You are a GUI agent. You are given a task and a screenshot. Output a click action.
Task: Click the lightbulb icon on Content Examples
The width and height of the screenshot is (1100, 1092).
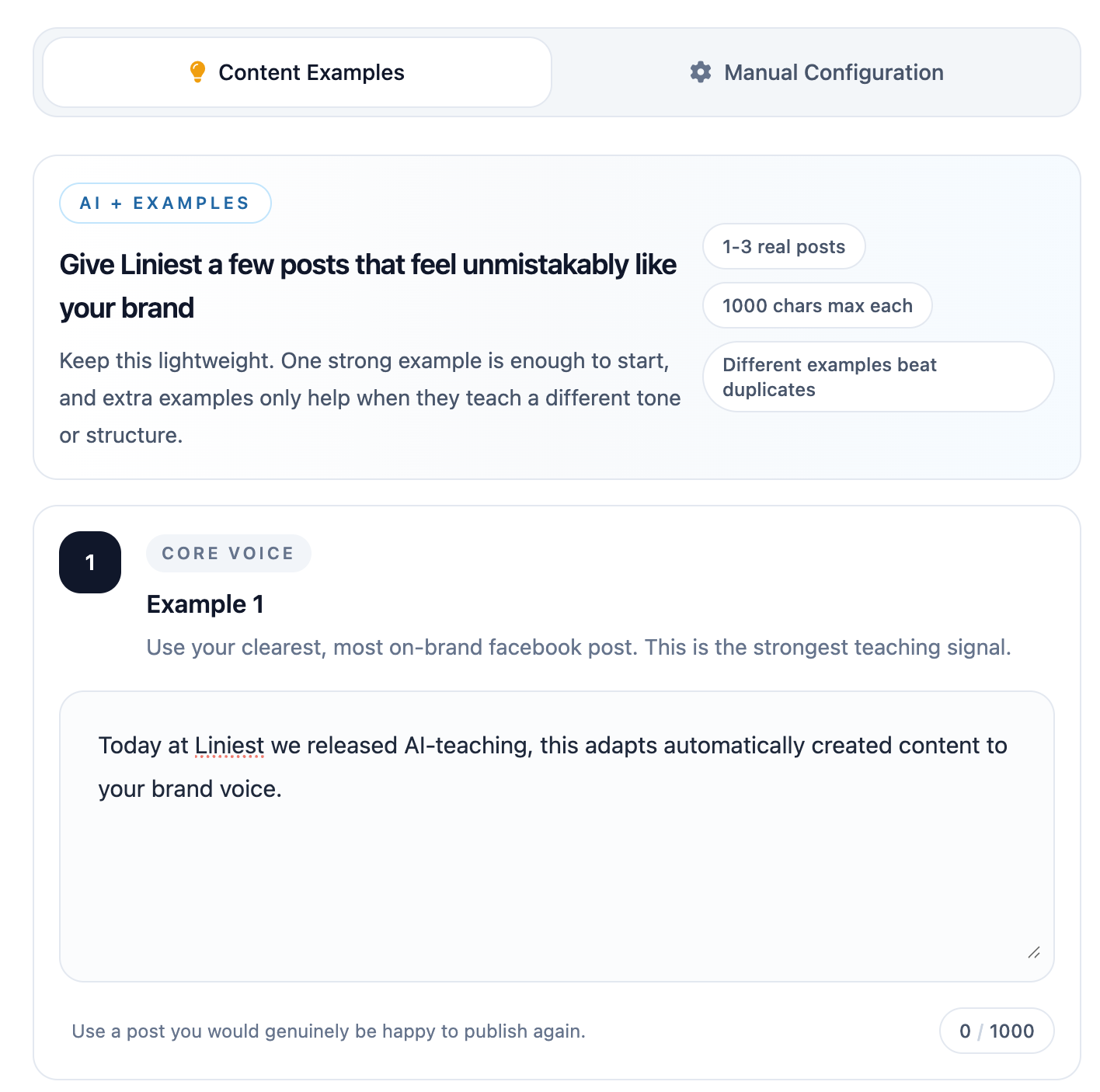tap(197, 72)
